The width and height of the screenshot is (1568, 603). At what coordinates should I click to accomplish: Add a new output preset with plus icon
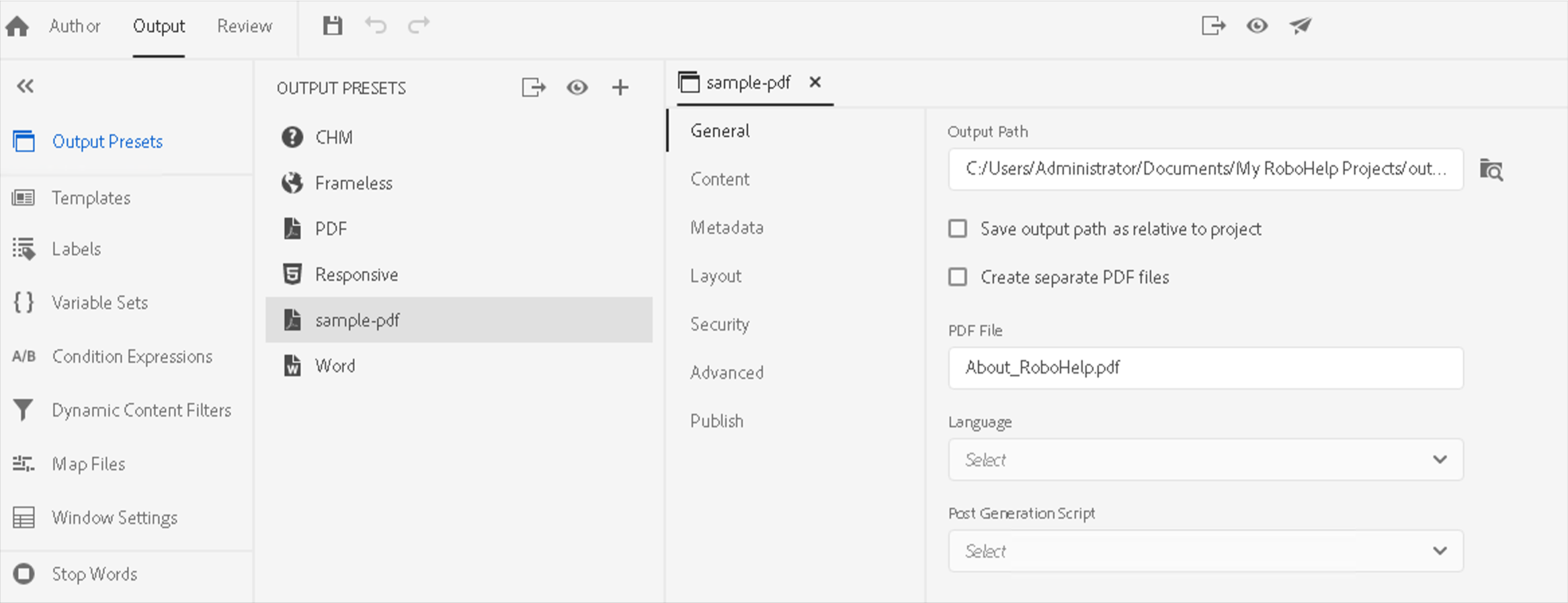point(620,87)
